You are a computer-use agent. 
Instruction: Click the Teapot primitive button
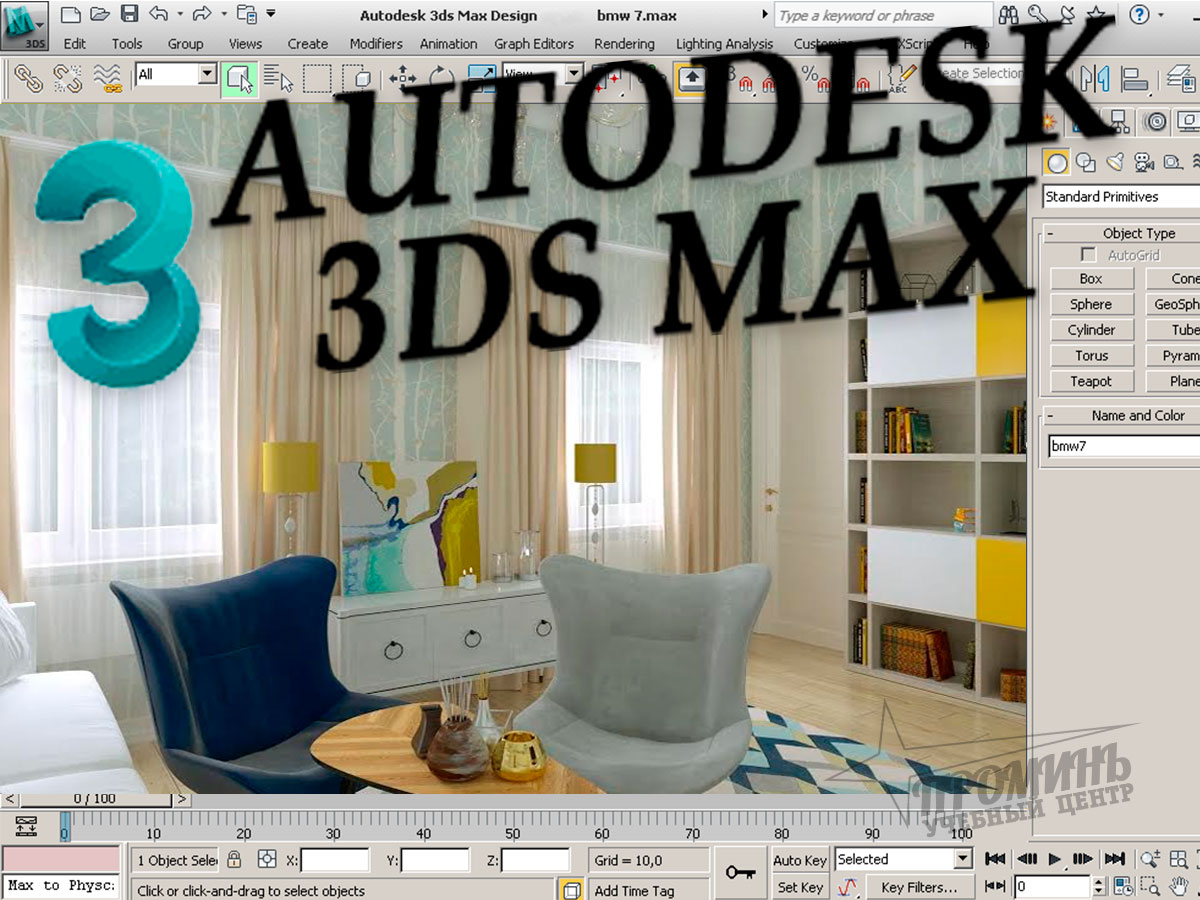pyautogui.click(x=1091, y=381)
